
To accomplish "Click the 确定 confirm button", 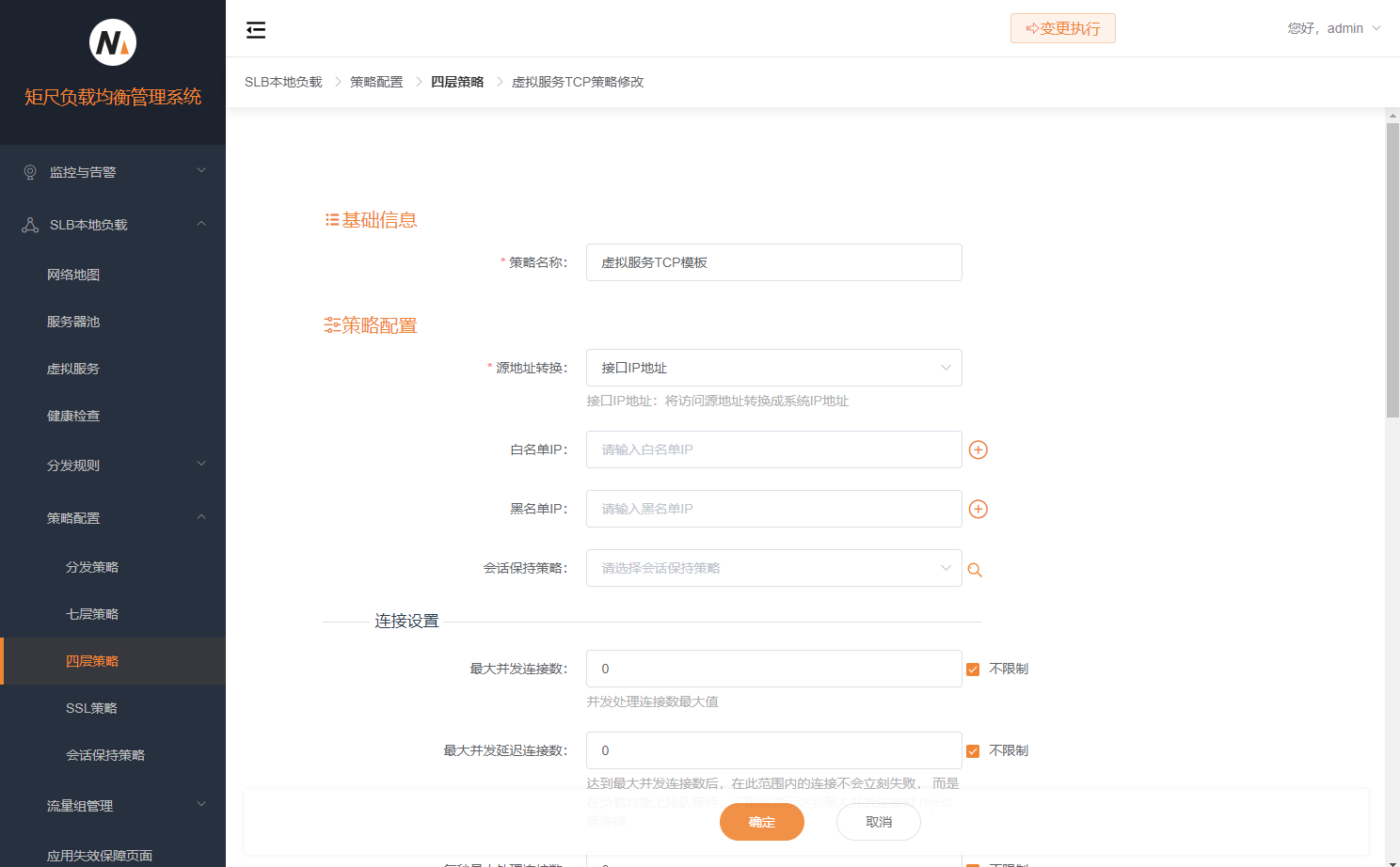I will 761,821.
